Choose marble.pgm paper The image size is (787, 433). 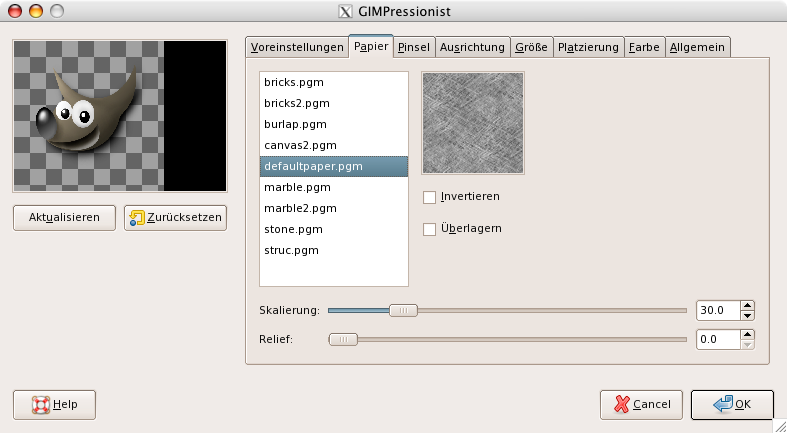pyautogui.click(x=334, y=187)
